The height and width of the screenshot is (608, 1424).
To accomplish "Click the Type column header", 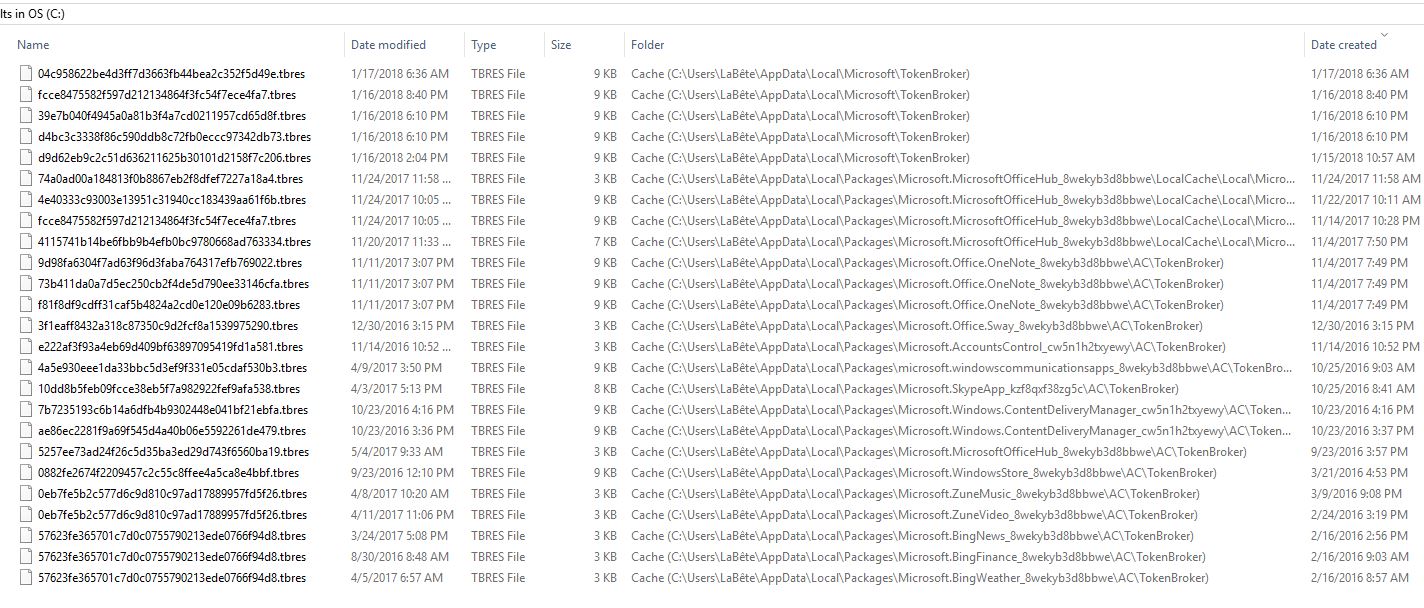I will pos(484,45).
